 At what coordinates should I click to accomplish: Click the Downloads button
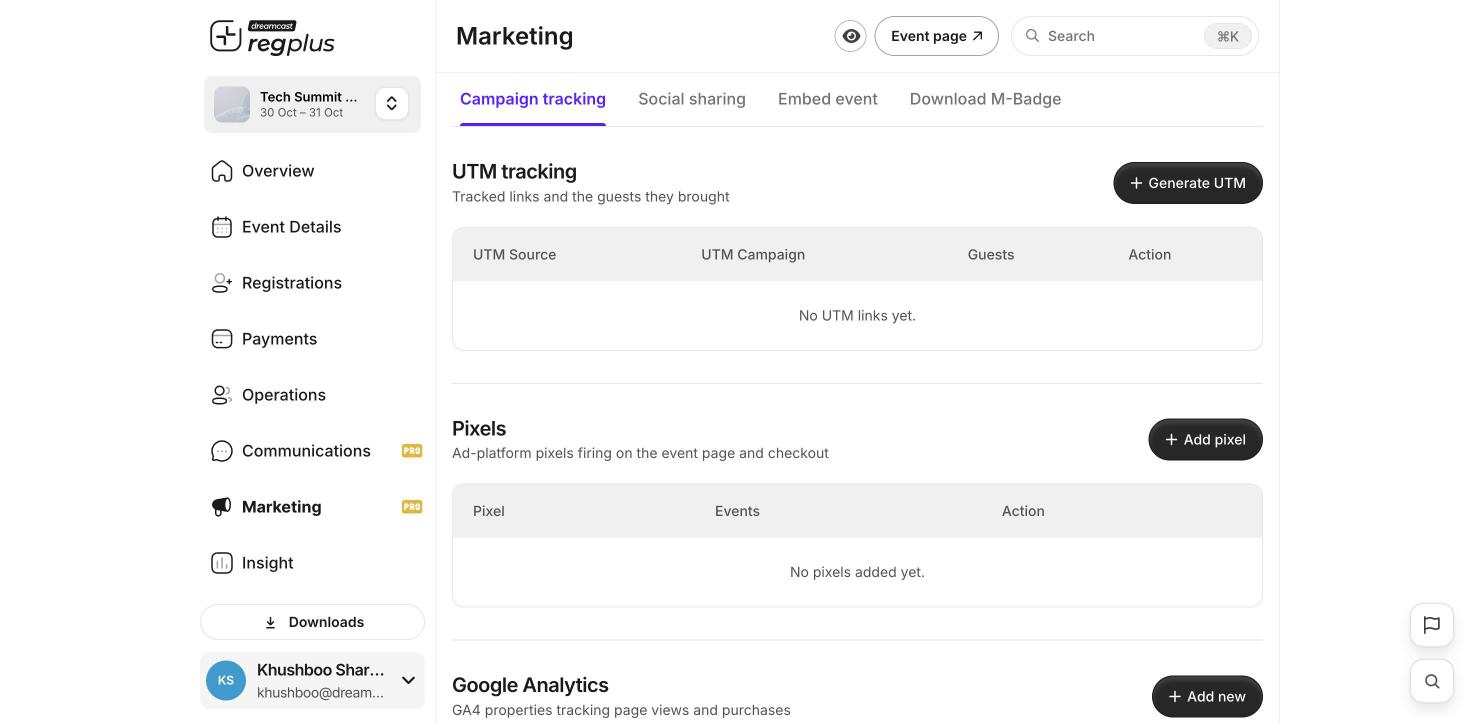point(312,622)
